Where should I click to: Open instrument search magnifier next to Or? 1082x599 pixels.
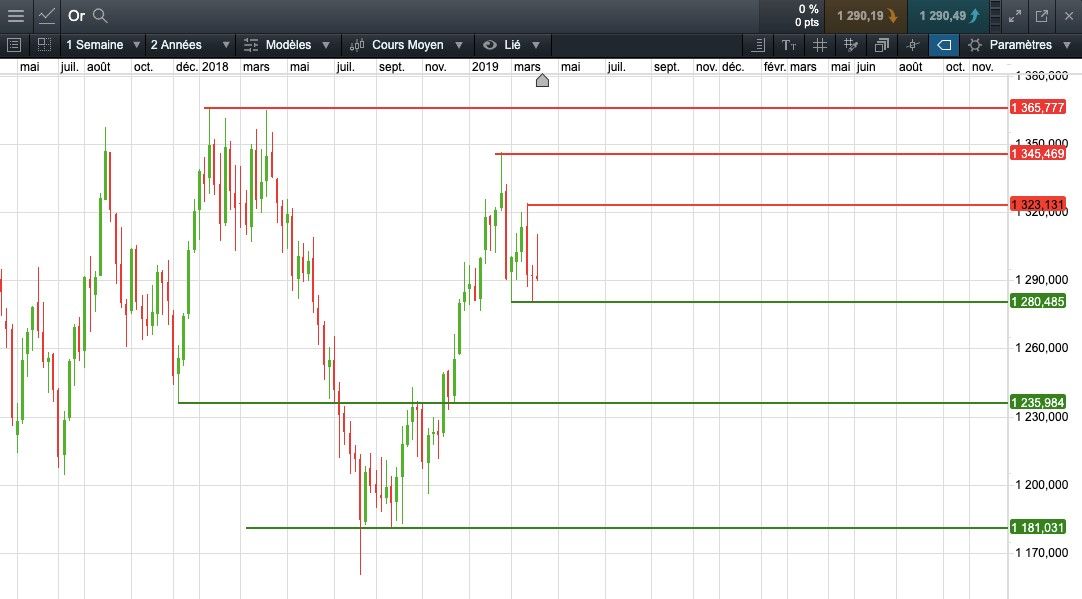100,15
